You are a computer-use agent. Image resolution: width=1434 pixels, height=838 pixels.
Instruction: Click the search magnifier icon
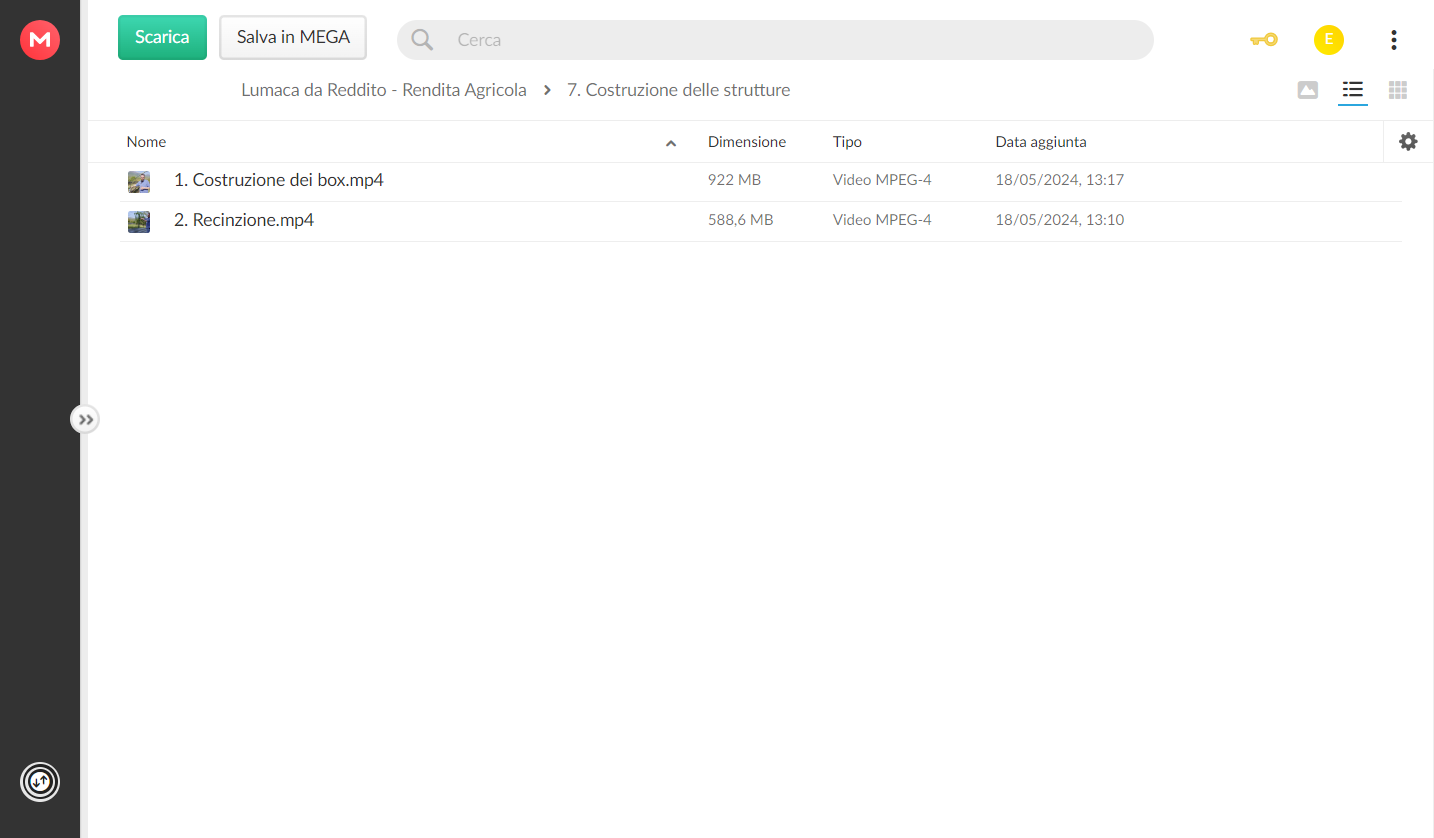click(422, 40)
